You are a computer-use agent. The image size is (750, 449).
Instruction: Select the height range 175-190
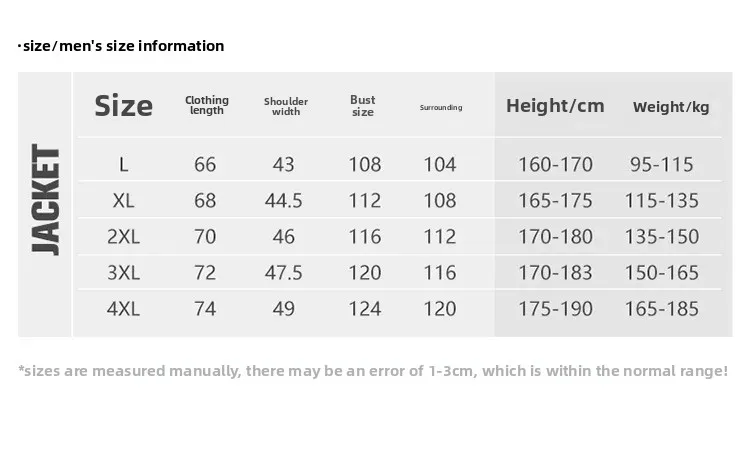click(x=555, y=309)
